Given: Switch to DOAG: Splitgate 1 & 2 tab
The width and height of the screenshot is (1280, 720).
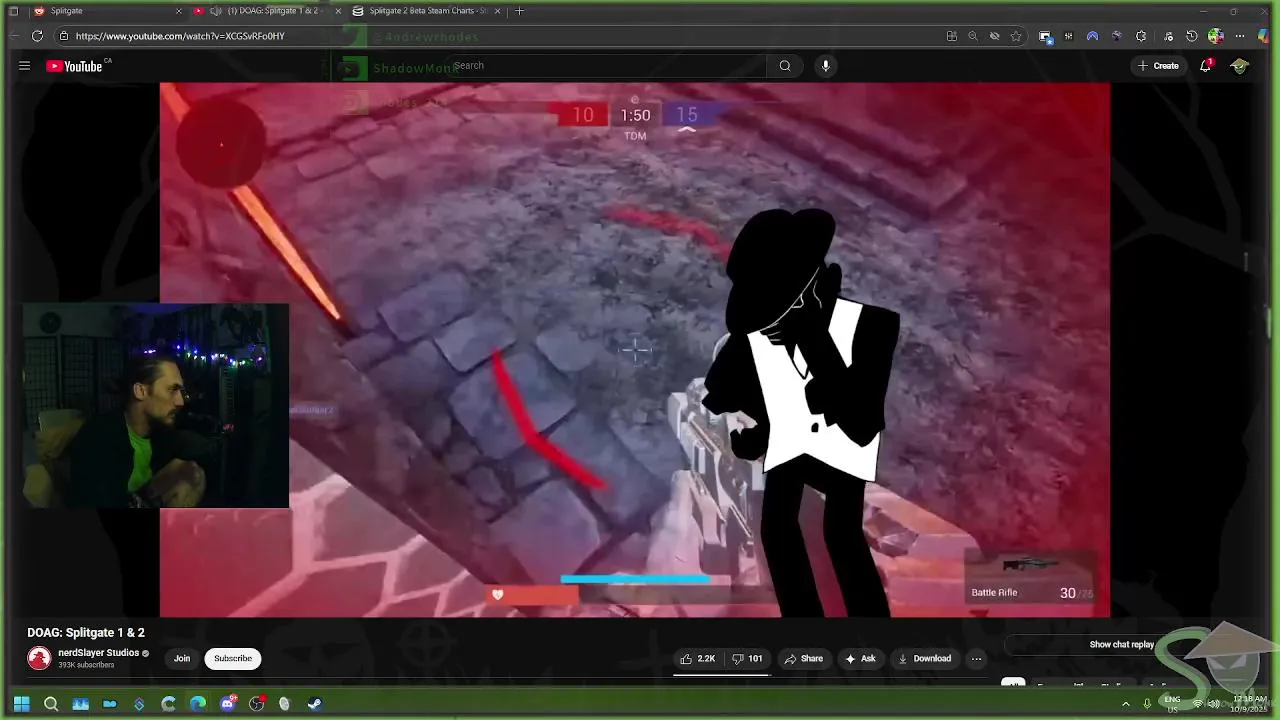Looking at the screenshot, I should [x=270, y=11].
